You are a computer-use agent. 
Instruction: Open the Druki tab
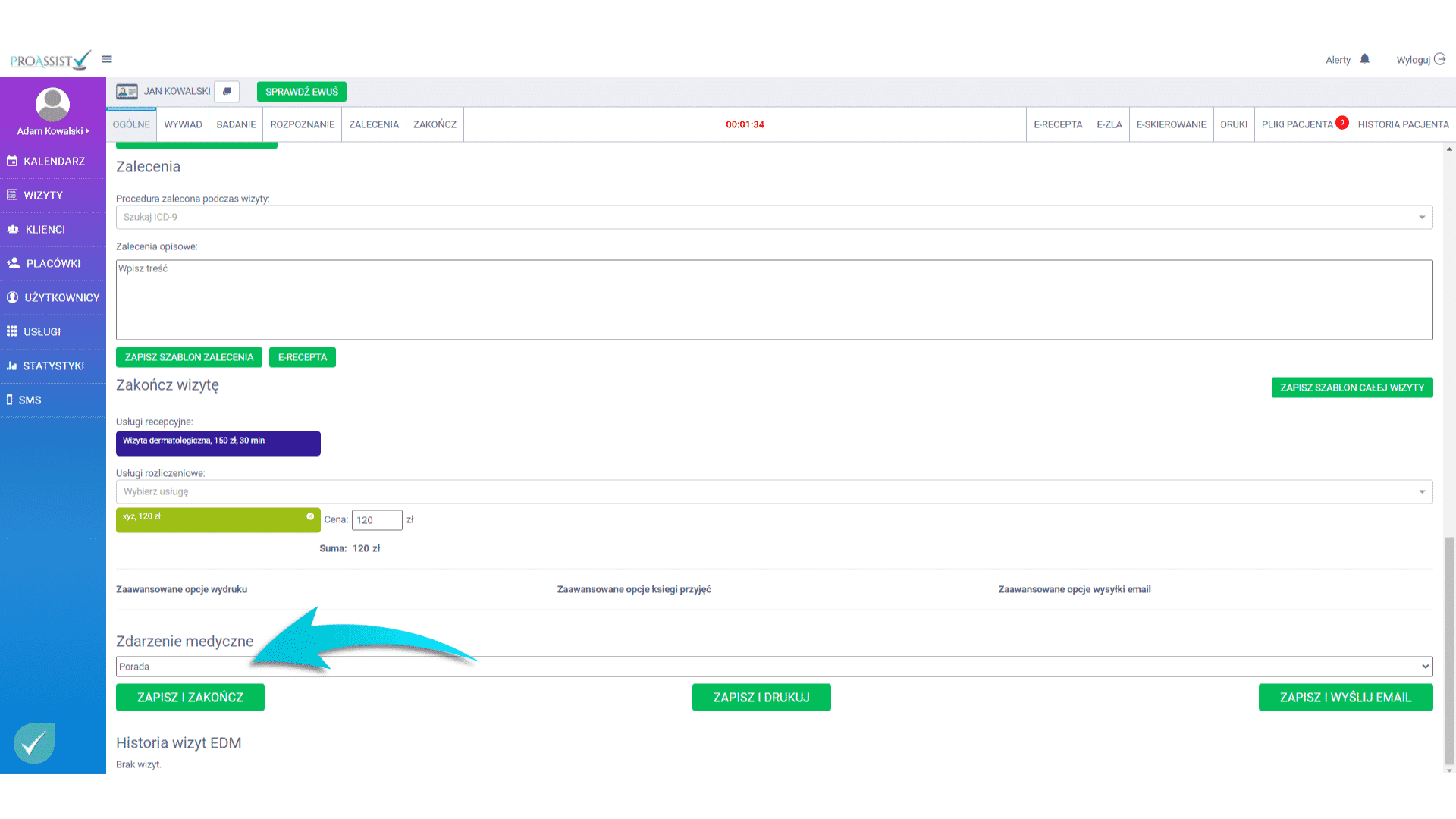pos(1234,124)
